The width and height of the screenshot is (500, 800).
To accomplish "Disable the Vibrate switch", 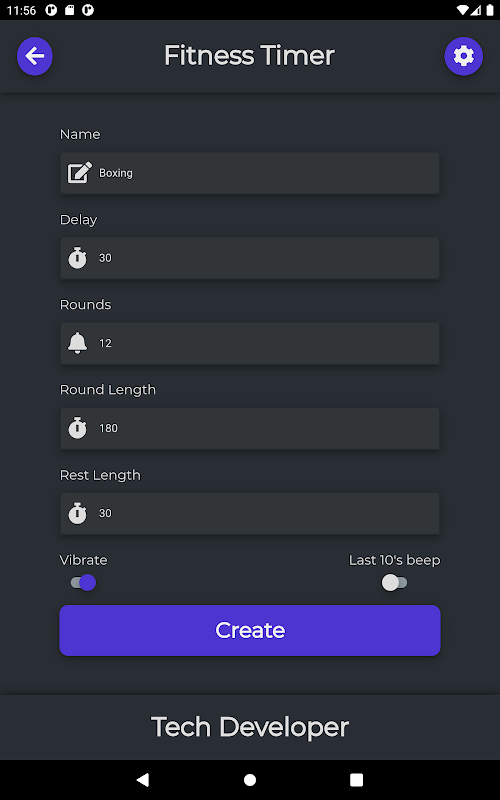I will click(x=83, y=583).
